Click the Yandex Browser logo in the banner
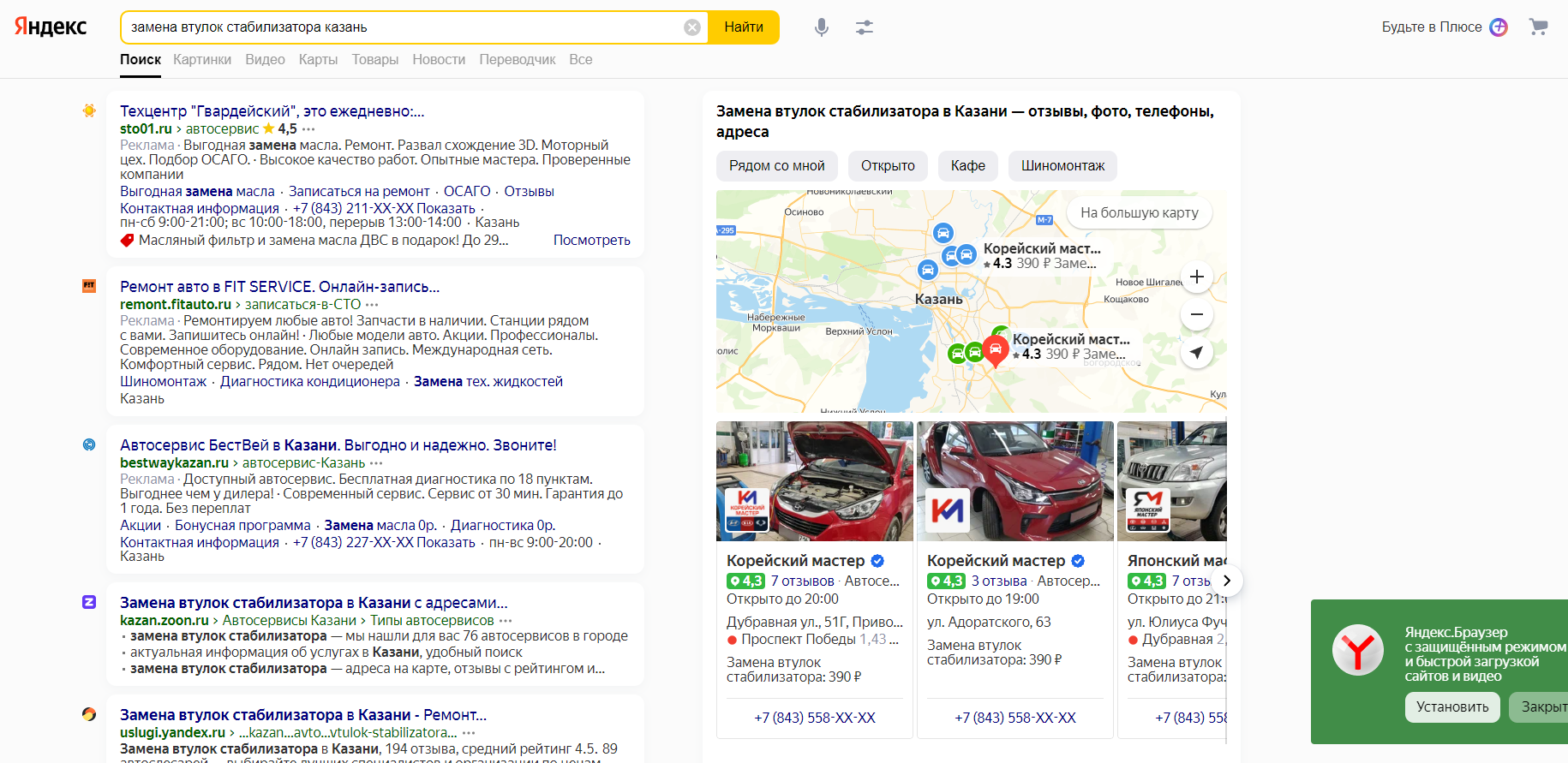Screen dimensions: 1568x763 point(1358,651)
